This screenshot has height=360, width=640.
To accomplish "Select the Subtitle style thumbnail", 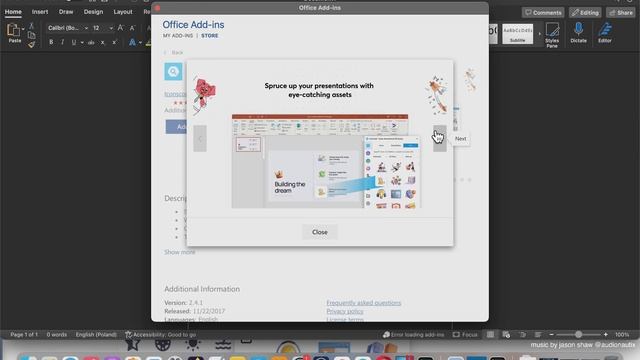I will [518, 34].
